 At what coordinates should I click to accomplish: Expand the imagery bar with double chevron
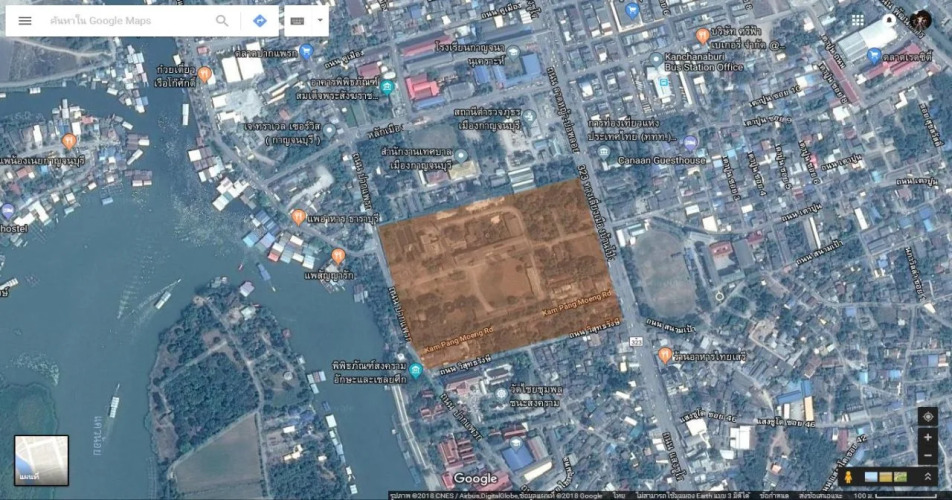click(927, 476)
